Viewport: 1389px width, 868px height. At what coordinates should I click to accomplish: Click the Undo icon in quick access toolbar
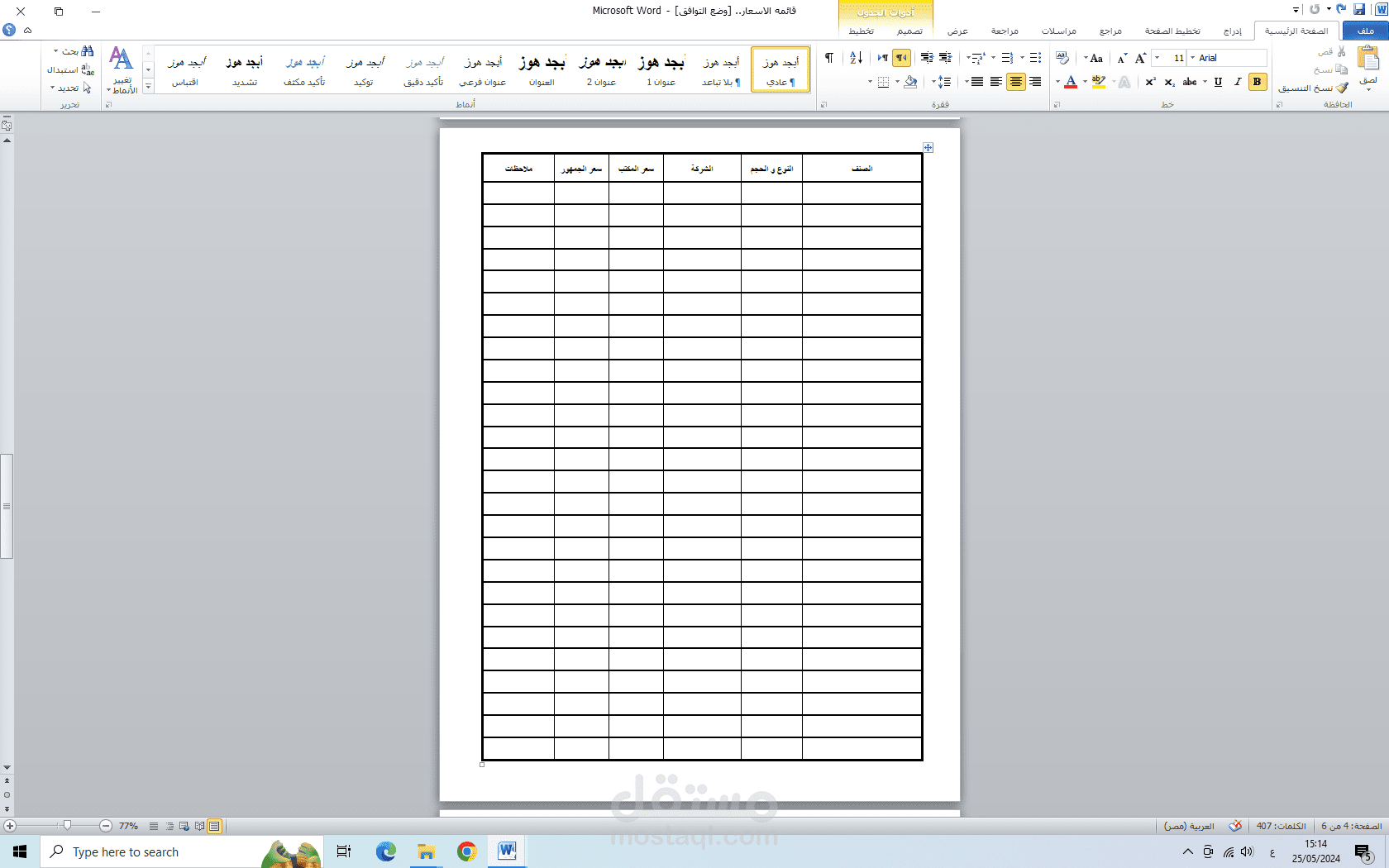(x=1341, y=10)
